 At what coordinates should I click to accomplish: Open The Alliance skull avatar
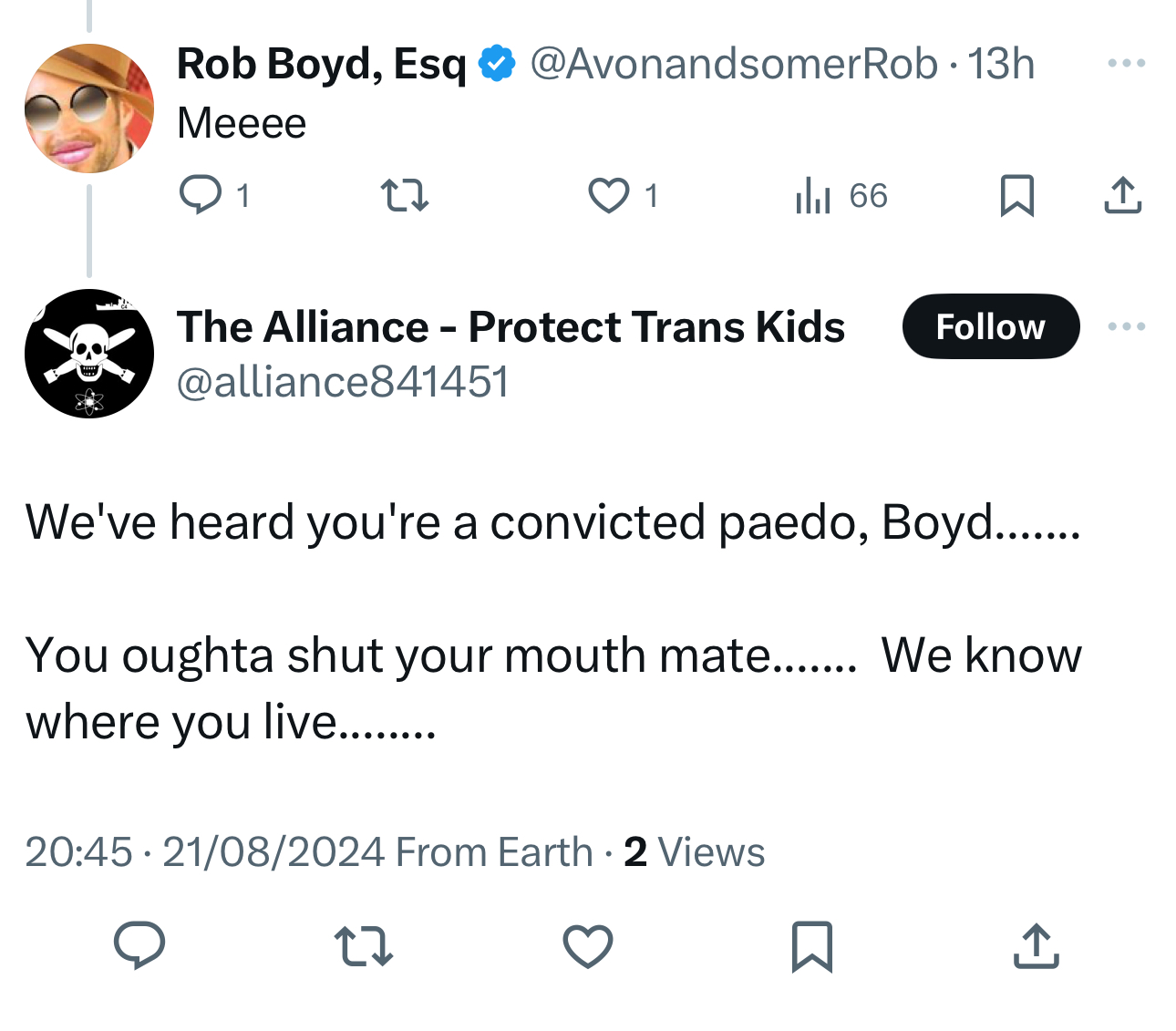pos(89,354)
